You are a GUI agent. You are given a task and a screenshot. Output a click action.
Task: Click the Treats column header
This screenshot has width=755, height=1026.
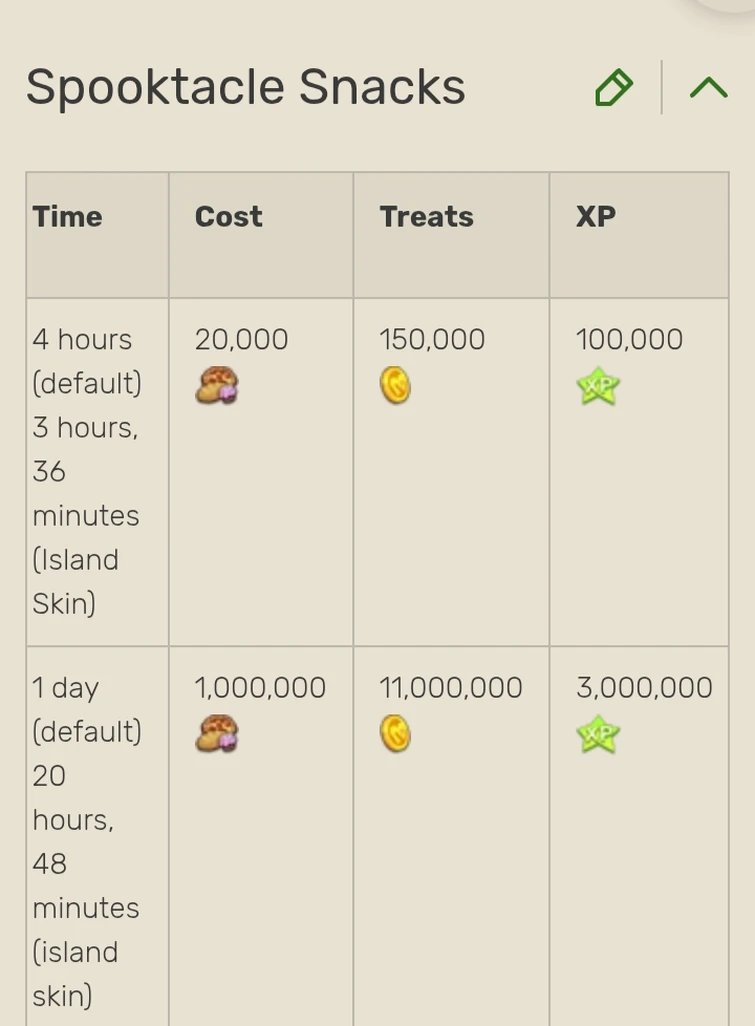pyautogui.click(x=426, y=217)
